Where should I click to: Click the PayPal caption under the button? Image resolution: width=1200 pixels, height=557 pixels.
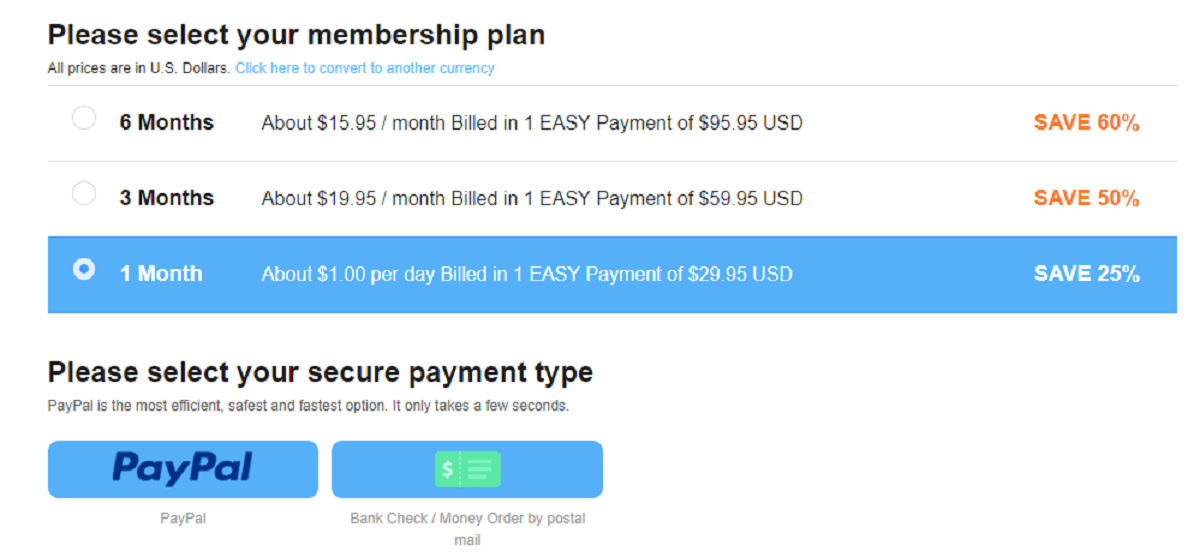(182, 519)
